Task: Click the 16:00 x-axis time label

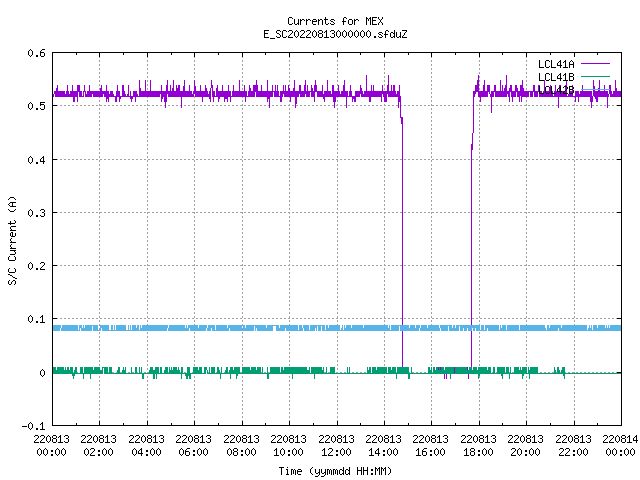Action: tap(431, 452)
